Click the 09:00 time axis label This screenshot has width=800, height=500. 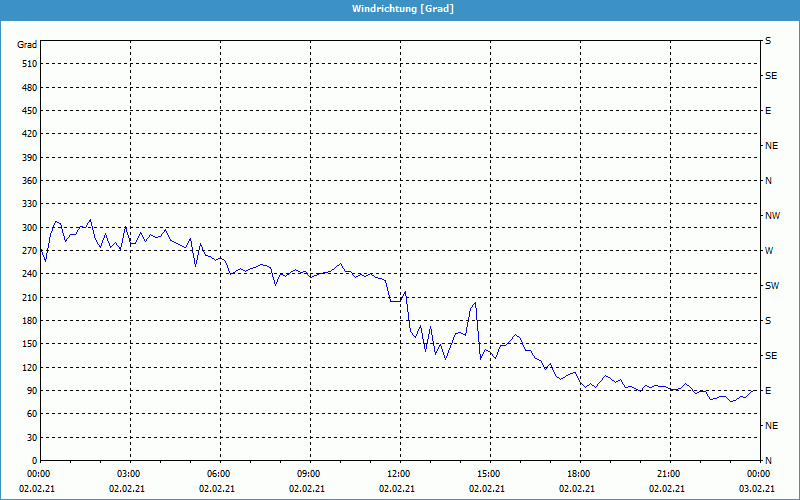(309, 474)
